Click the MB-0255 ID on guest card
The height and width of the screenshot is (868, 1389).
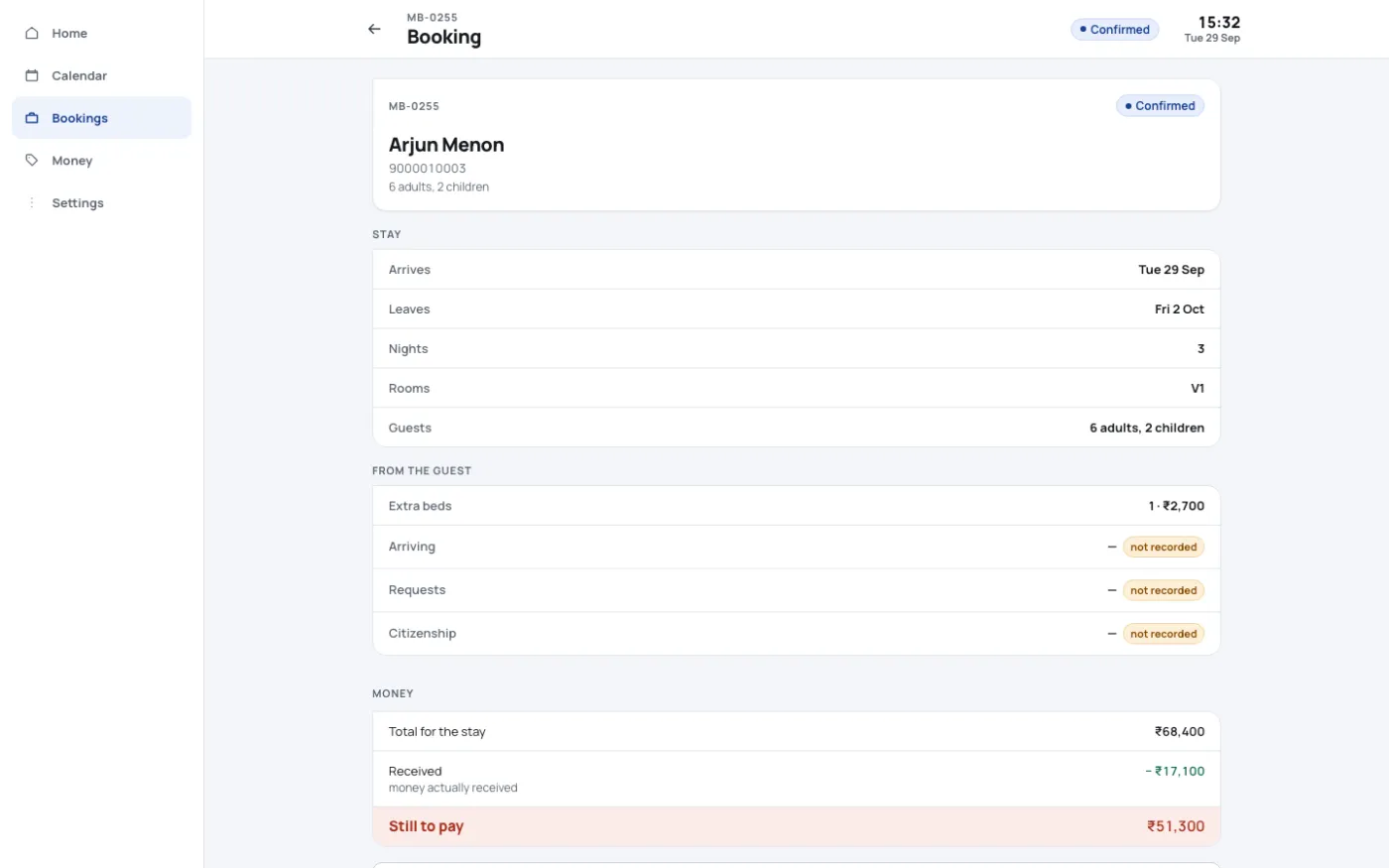point(414,106)
